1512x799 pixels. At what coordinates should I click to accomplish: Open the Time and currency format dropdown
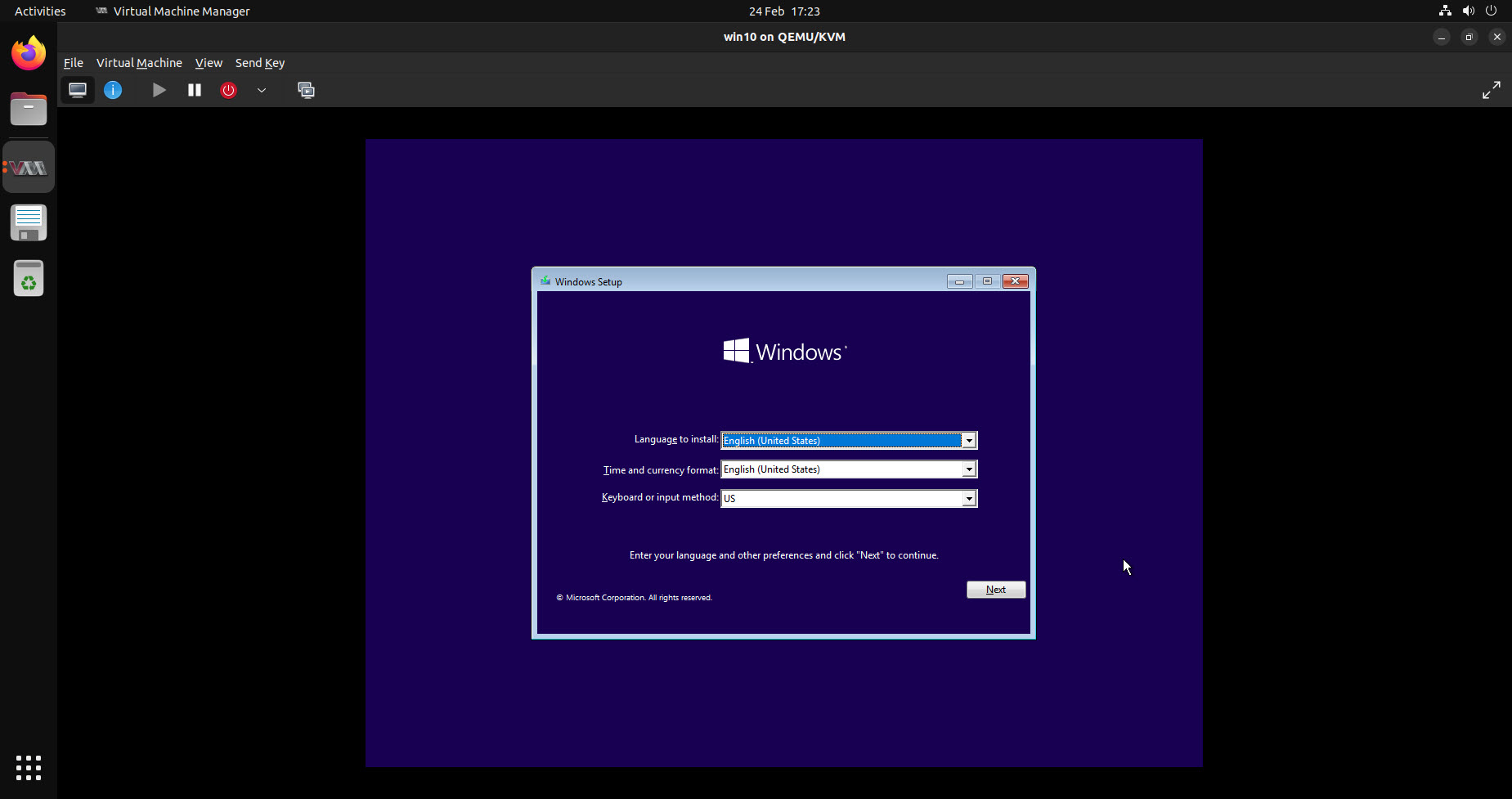pos(969,469)
